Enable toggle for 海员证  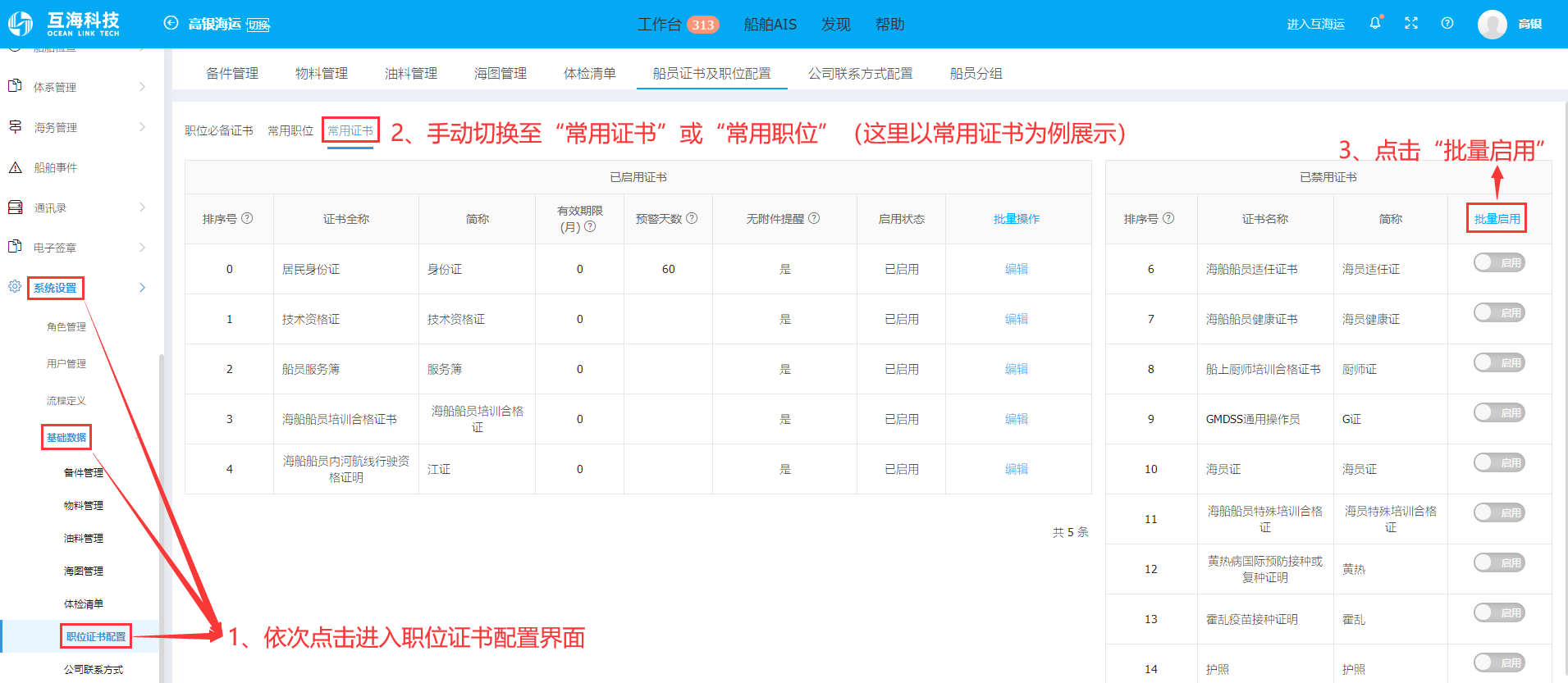(x=1499, y=462)
